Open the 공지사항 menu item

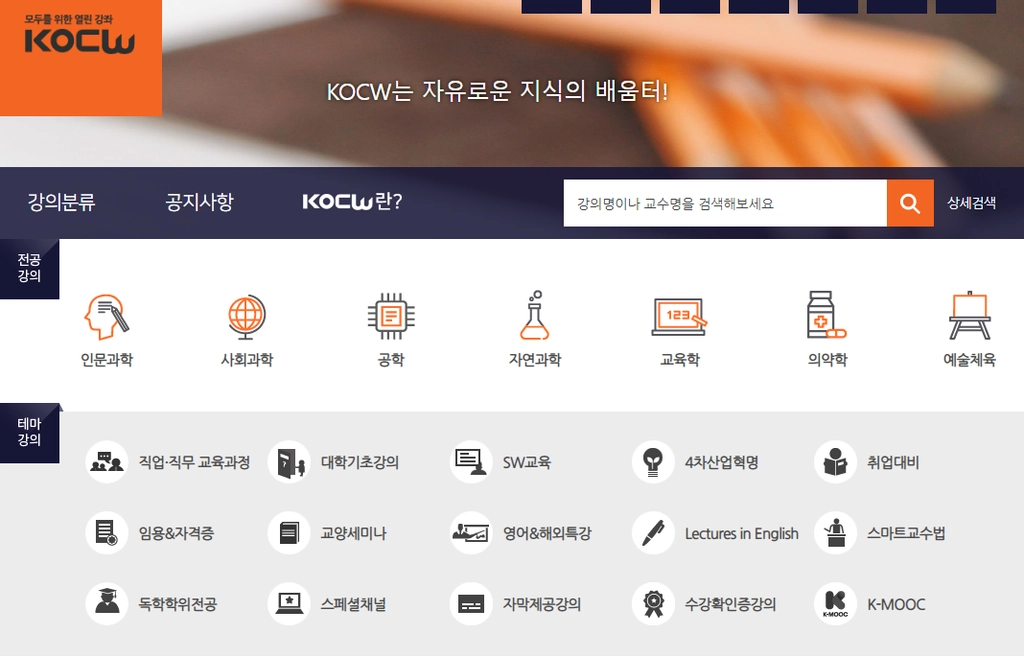199,202
